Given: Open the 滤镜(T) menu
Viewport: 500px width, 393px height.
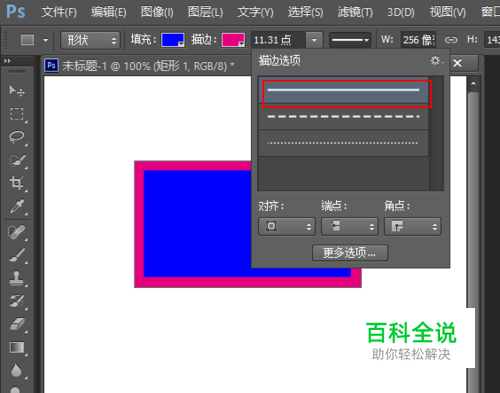Looking at the screenshot, I should [355, 12].
